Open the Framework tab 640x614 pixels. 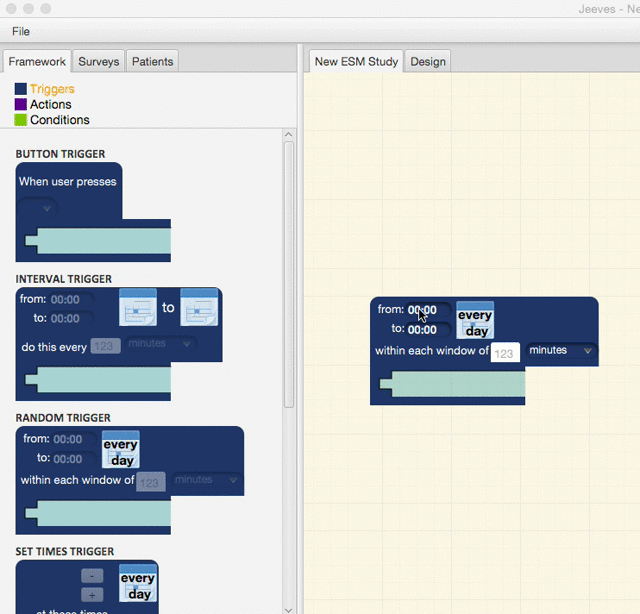(37, 62)
